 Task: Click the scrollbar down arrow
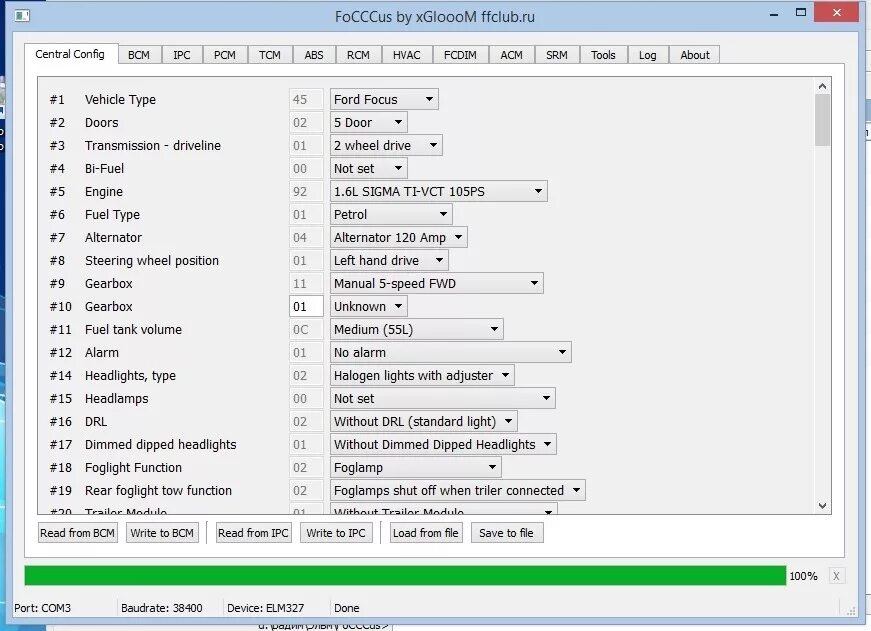[x=823, y=505]
